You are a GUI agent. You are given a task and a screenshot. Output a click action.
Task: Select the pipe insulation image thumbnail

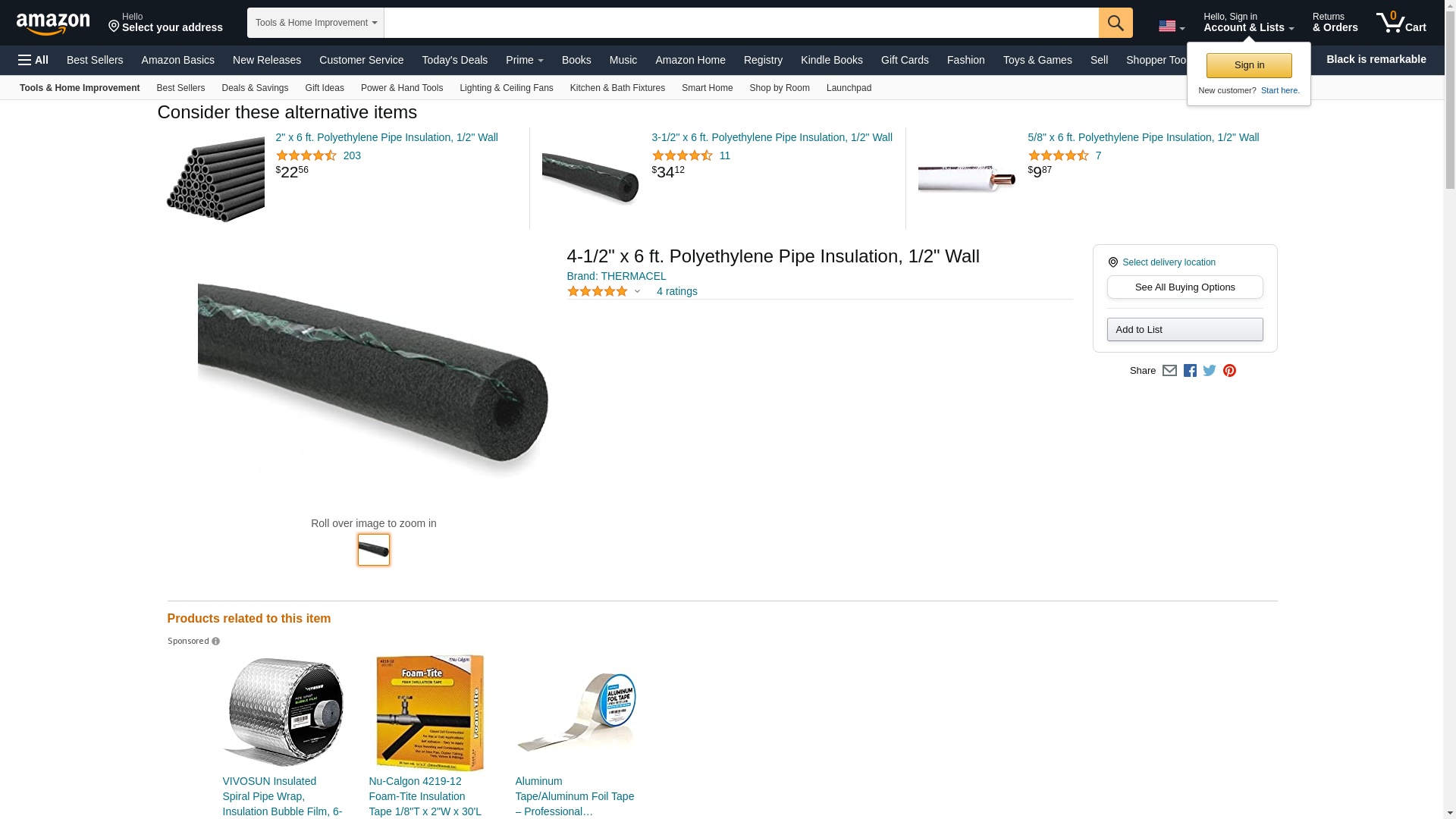(374, 550)
